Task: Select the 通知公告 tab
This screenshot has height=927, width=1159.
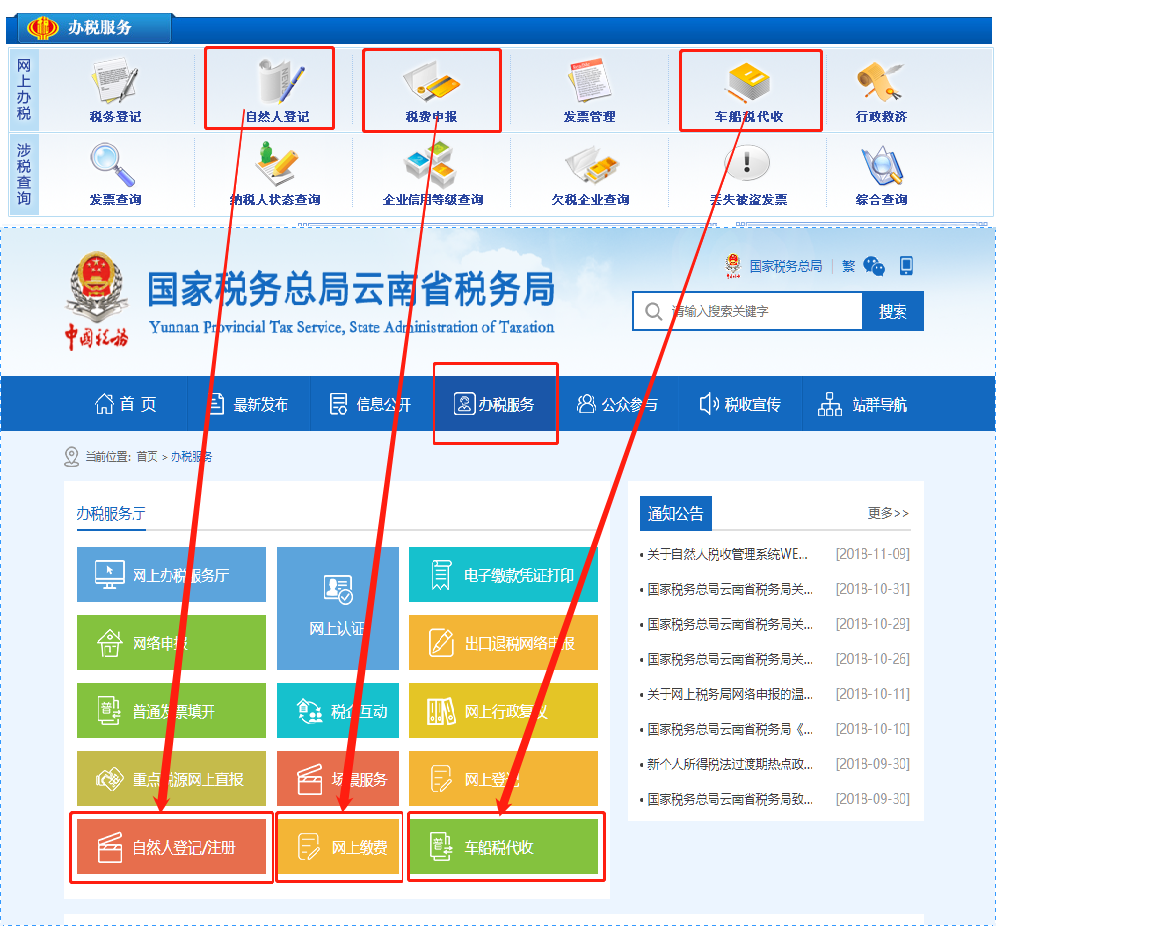Action: point(676,513)
